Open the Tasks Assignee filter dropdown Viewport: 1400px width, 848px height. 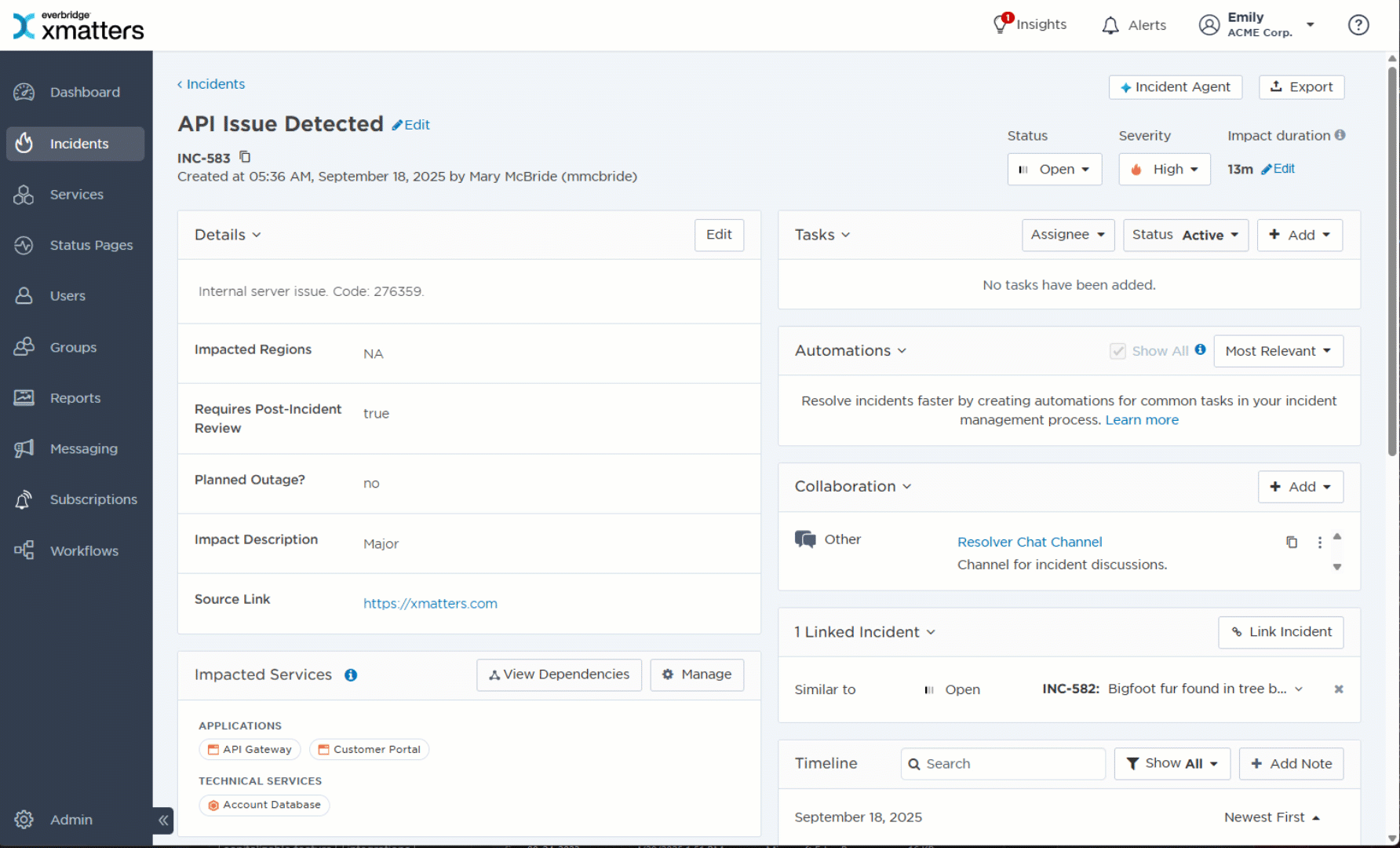click(1068, 235)
